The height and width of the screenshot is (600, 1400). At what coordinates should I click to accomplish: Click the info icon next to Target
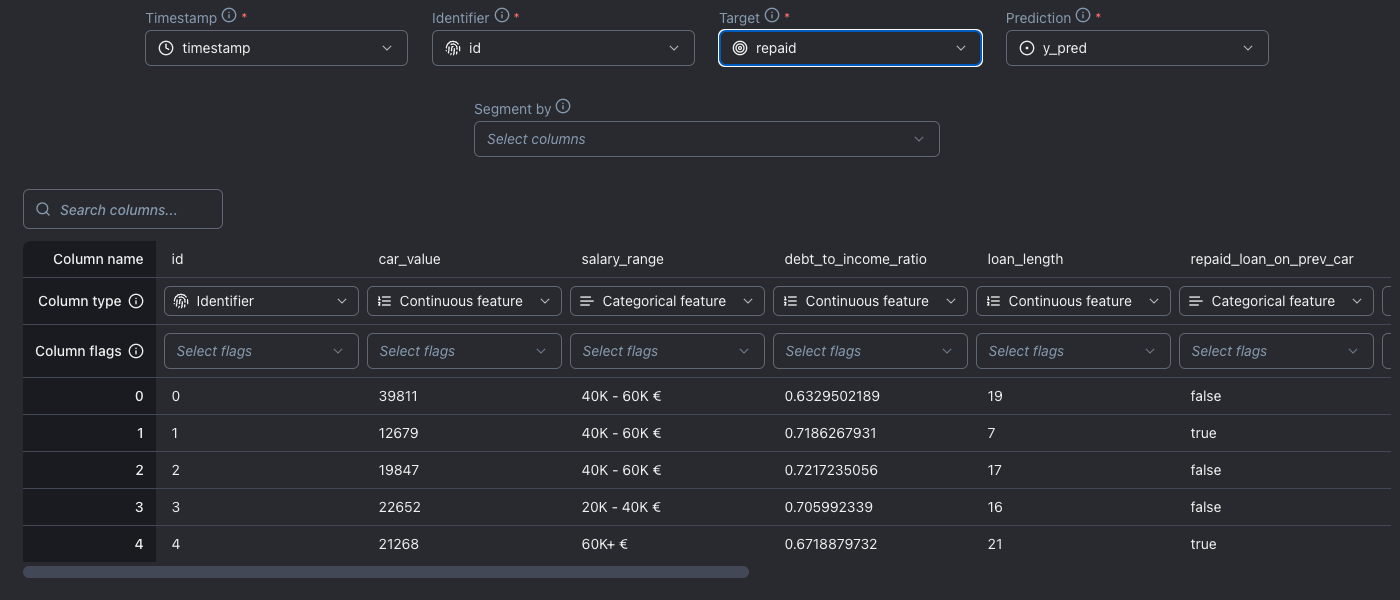[771, 16]
